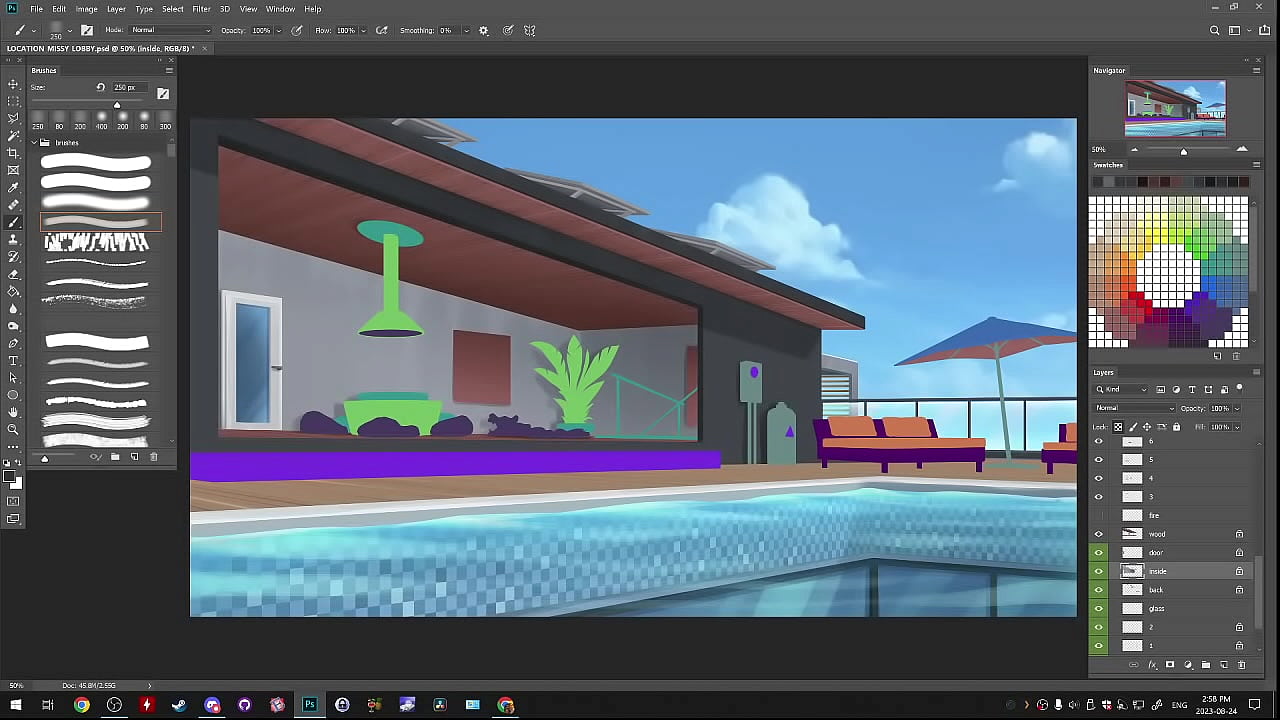Hide the back layer

pyautogui.click(x=1099, y=590)
